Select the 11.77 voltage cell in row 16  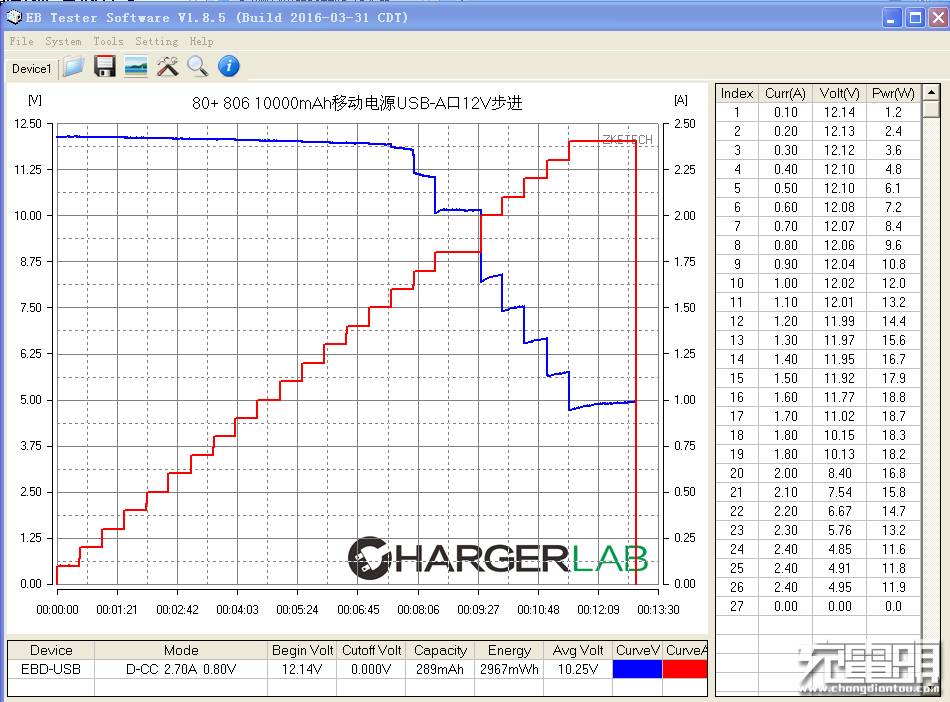(x=839, y=397)
